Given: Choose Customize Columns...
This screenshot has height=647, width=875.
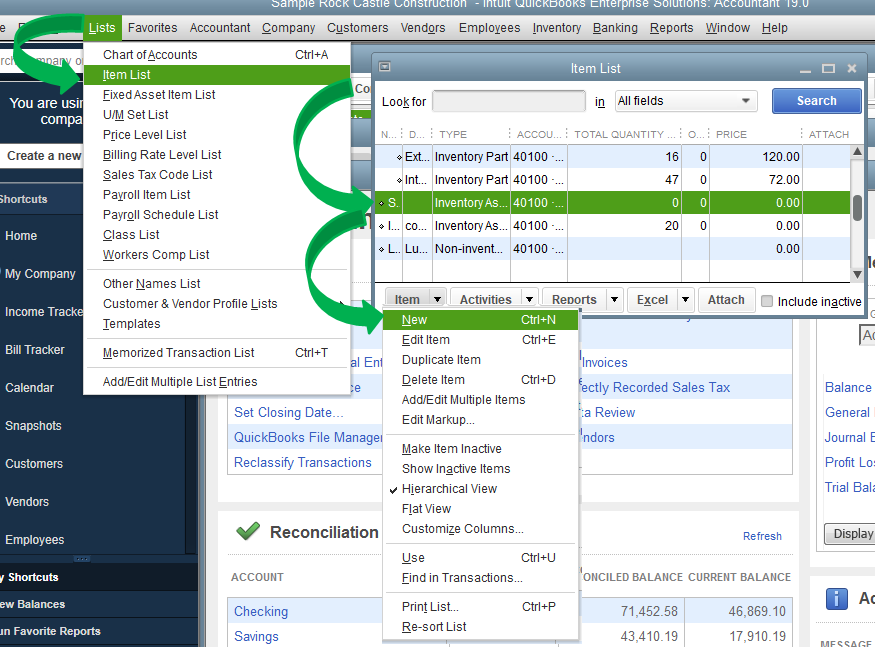Looking at the screenshot, I should [480, 529].
